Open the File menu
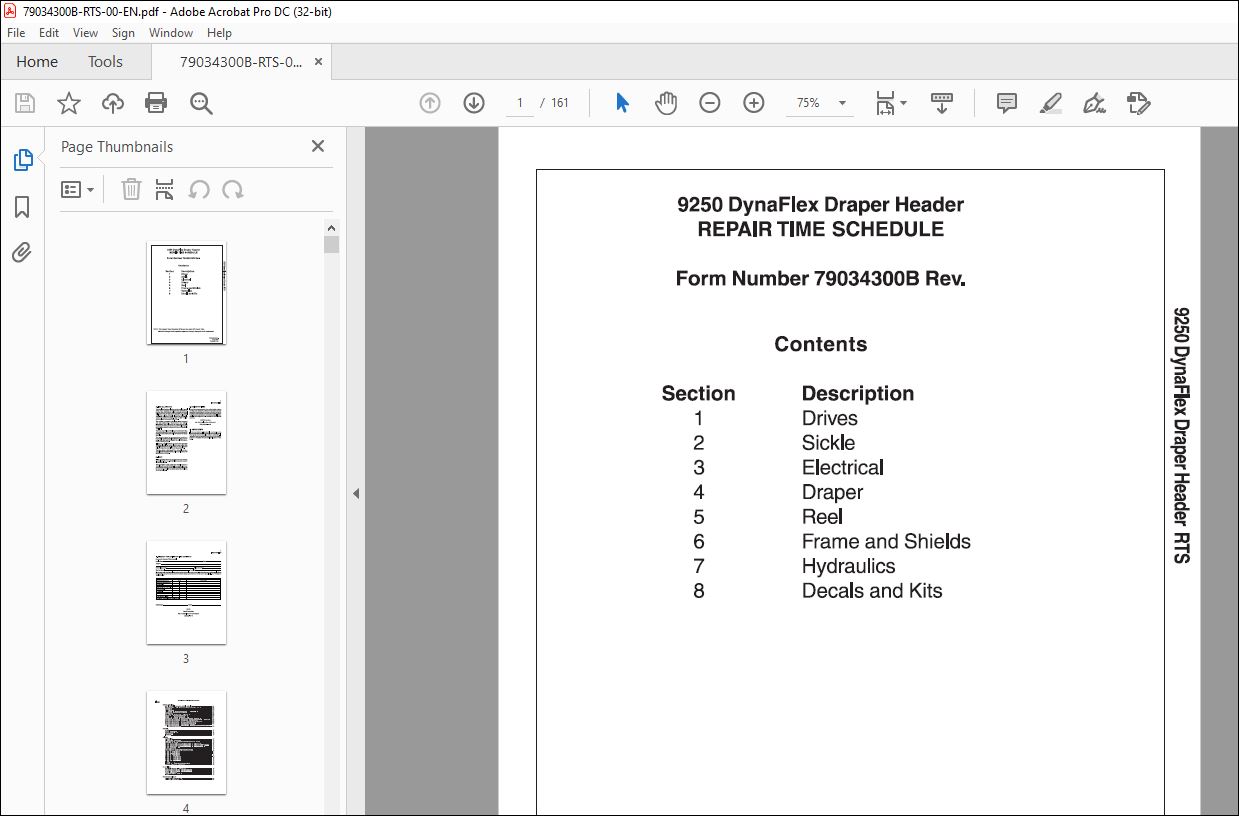1239x816 pixels. click(x=16, y=33)
